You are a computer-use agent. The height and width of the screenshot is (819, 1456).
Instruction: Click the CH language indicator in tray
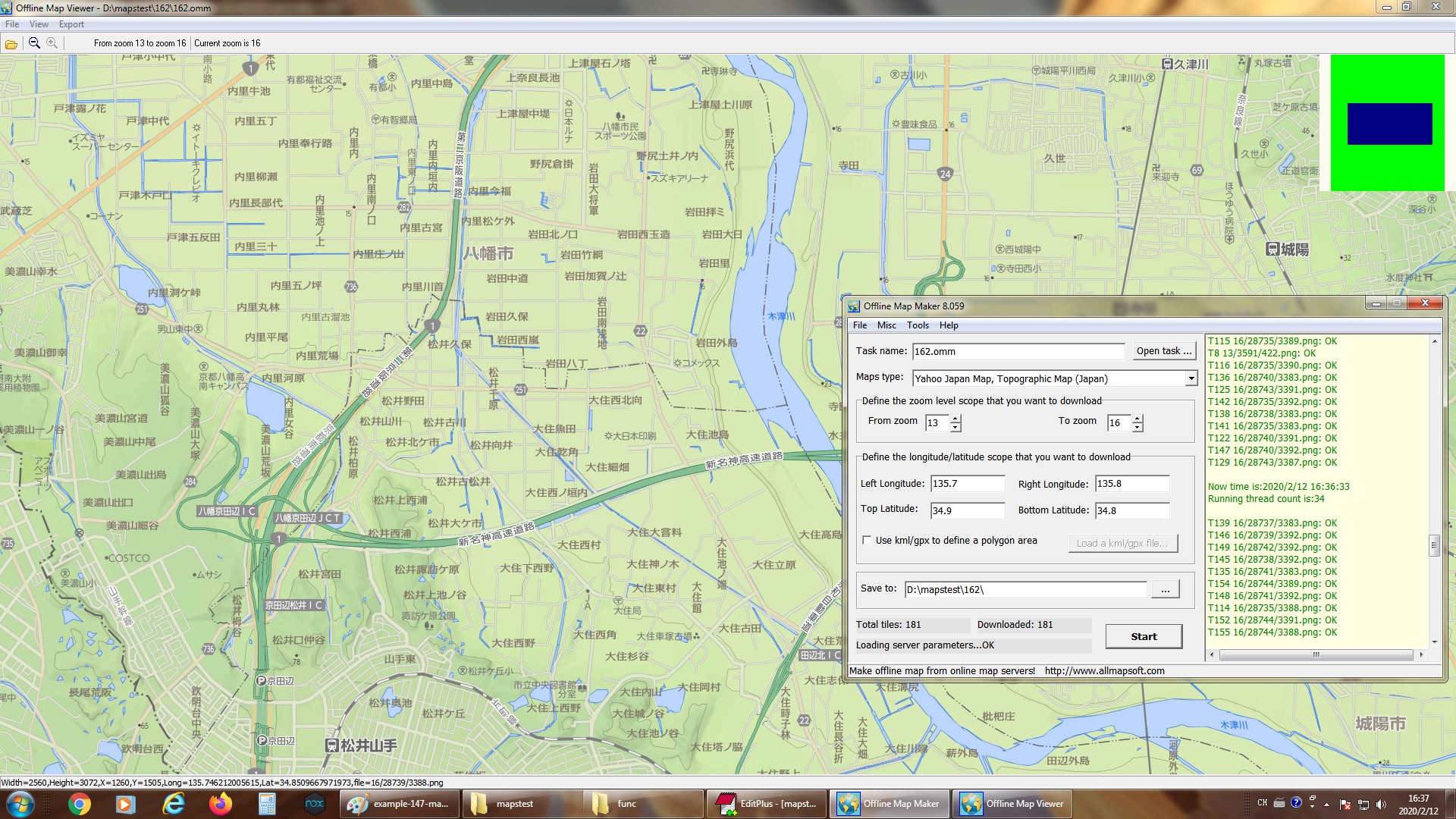[x=1263, y=802]
